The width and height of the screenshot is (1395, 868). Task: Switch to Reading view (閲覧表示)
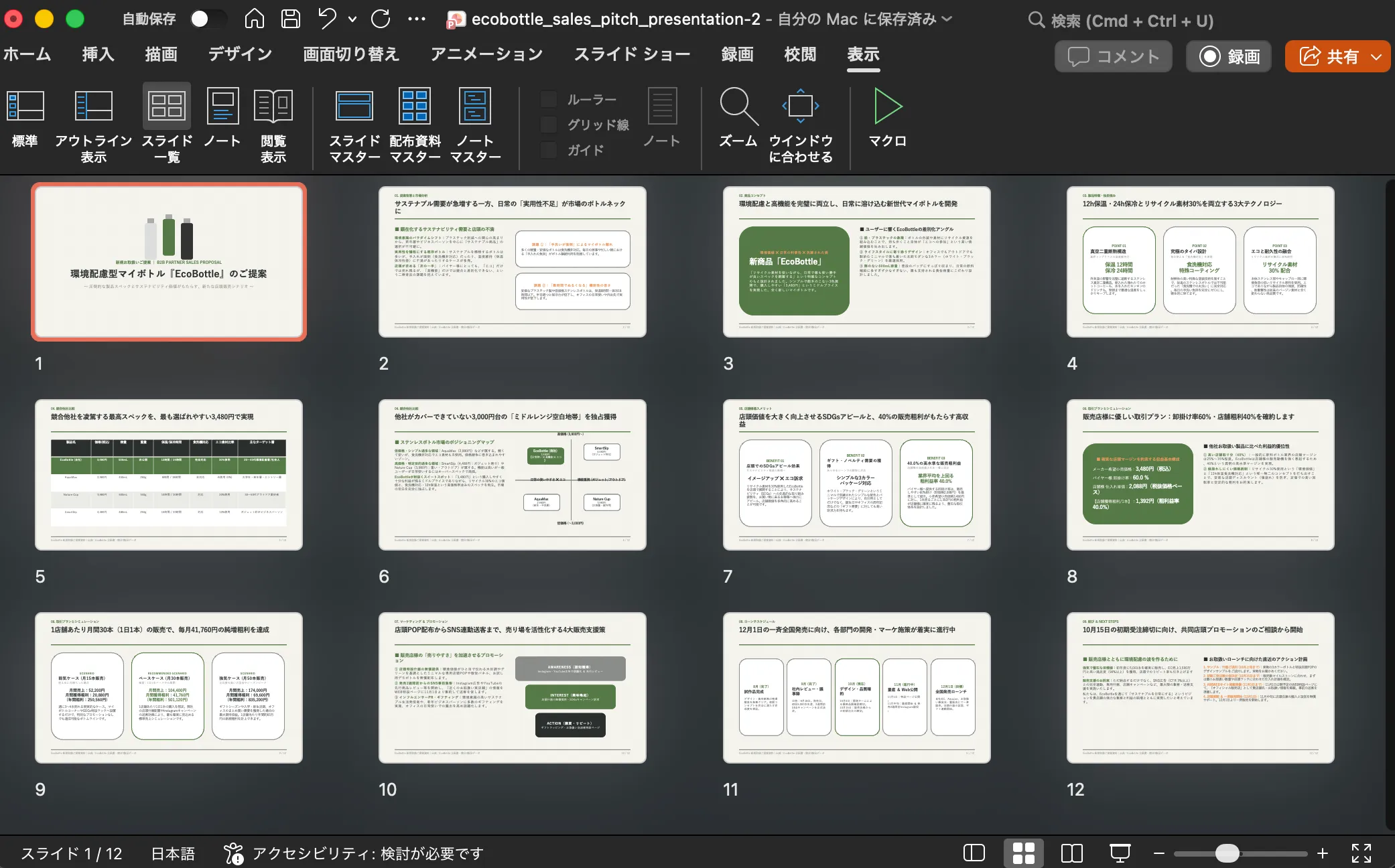[x=273, y=126]
